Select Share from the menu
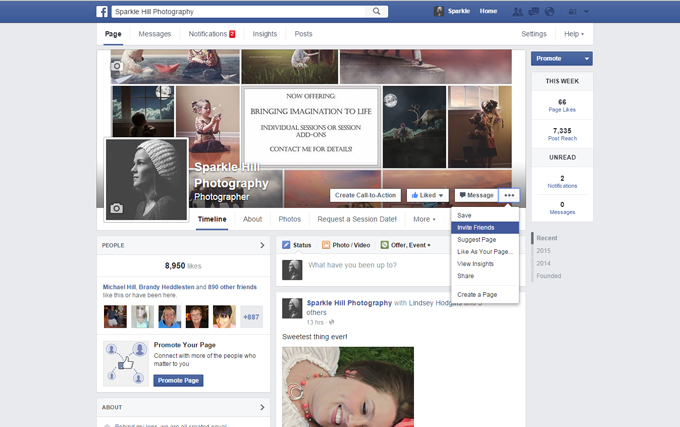 485,276
